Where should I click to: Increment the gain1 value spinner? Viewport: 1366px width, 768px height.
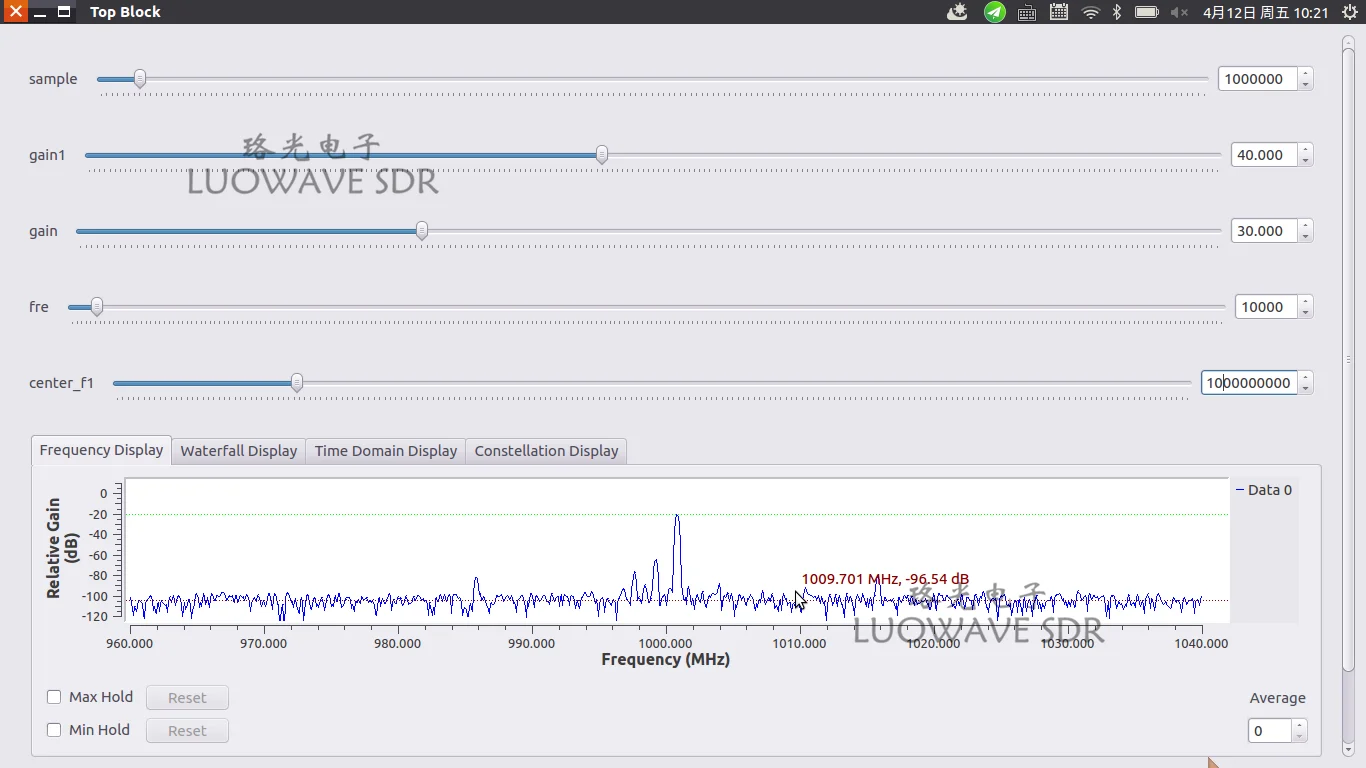[x=1305, y=149]
